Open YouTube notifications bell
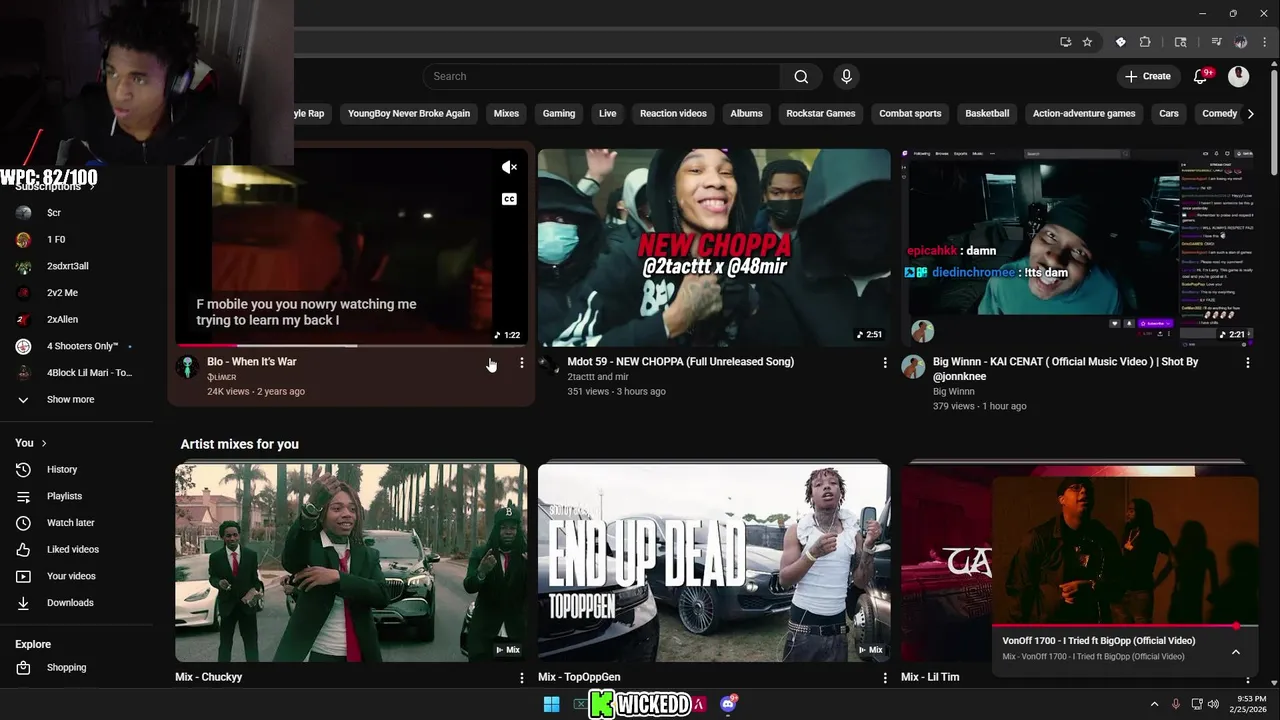1280x720 pixels. point(1201,76)
